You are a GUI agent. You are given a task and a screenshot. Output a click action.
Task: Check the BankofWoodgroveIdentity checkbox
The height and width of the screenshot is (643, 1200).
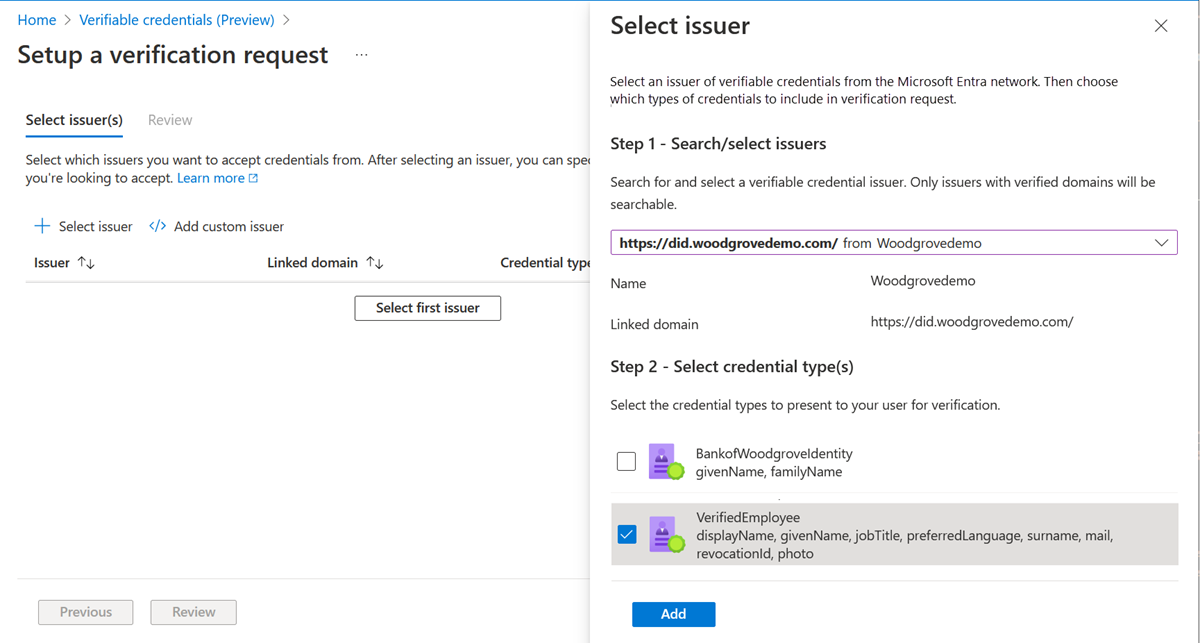click(x=627, y=461)
